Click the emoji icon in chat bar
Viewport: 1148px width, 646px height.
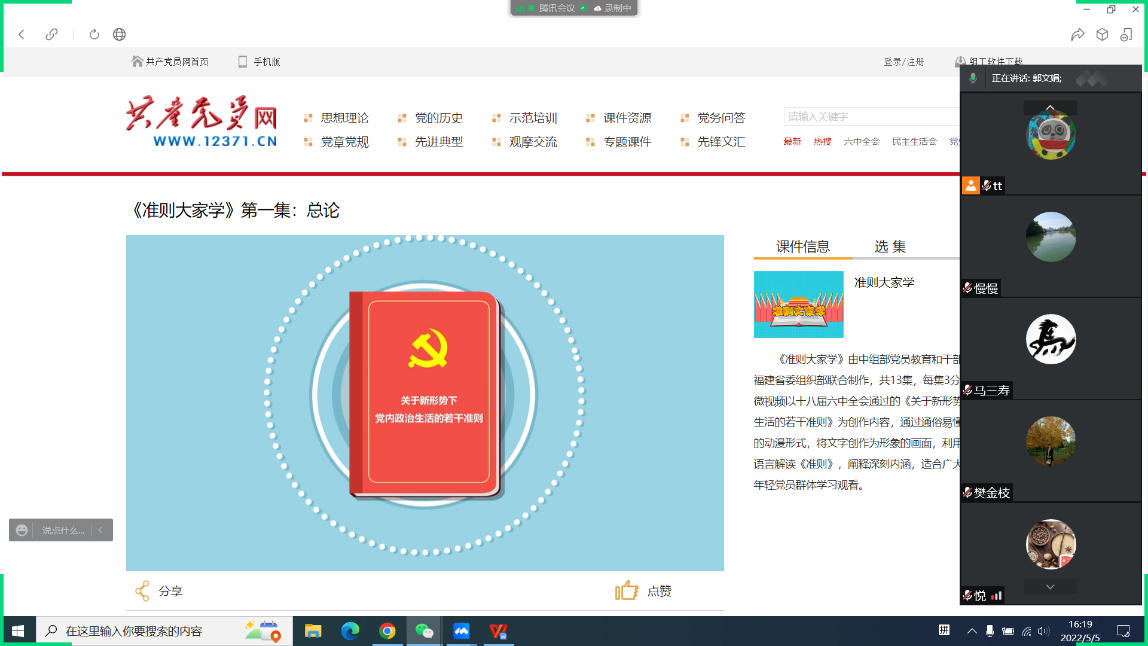click(x=22, y=530)
